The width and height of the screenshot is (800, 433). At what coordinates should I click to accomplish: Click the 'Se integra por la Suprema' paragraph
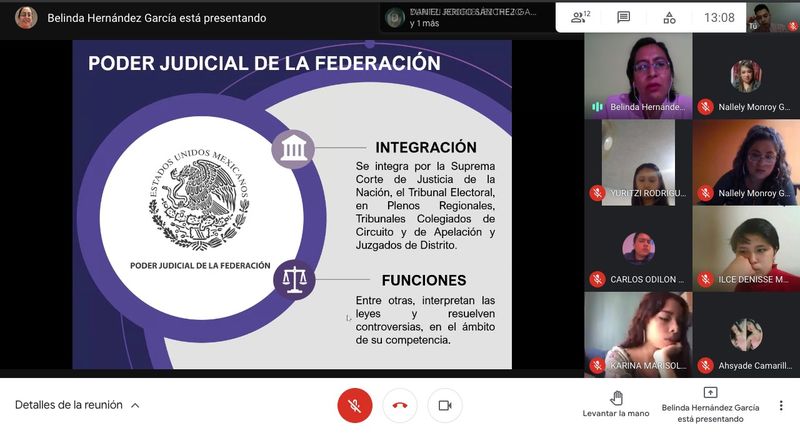tap(426, 206)
